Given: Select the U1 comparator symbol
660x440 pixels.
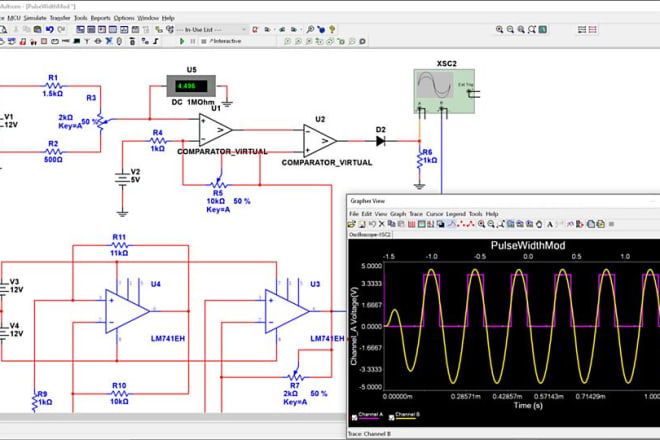Looking at the screenshot, I should tap(215, 130).
